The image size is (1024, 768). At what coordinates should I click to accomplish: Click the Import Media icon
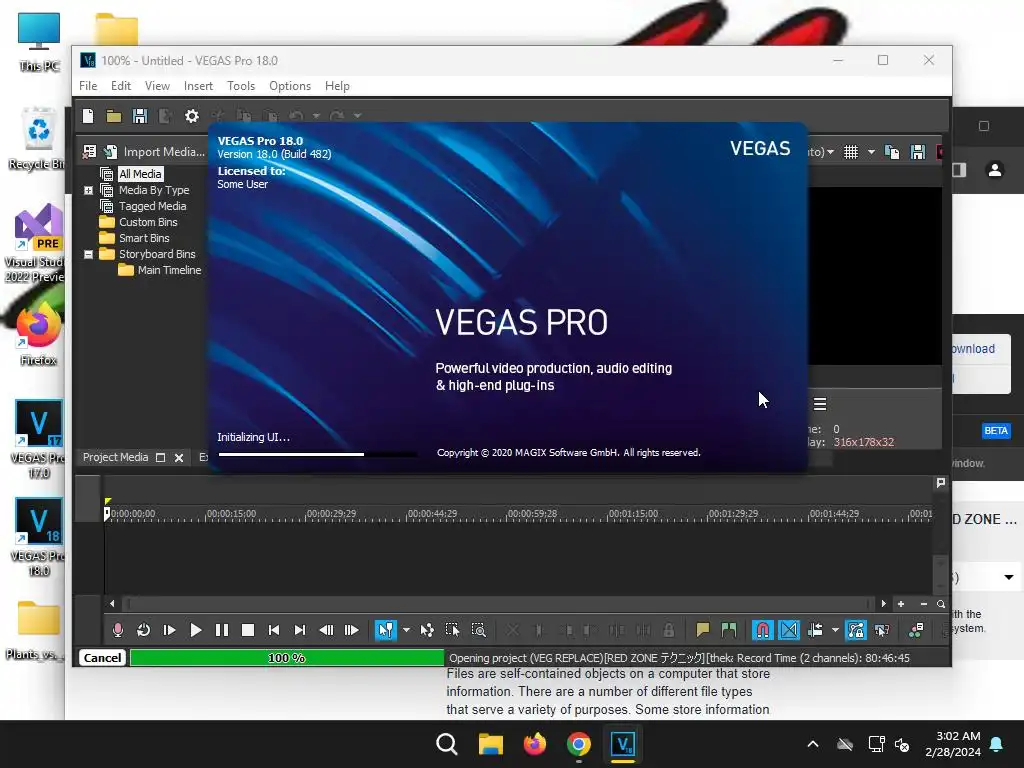point(110,152)
